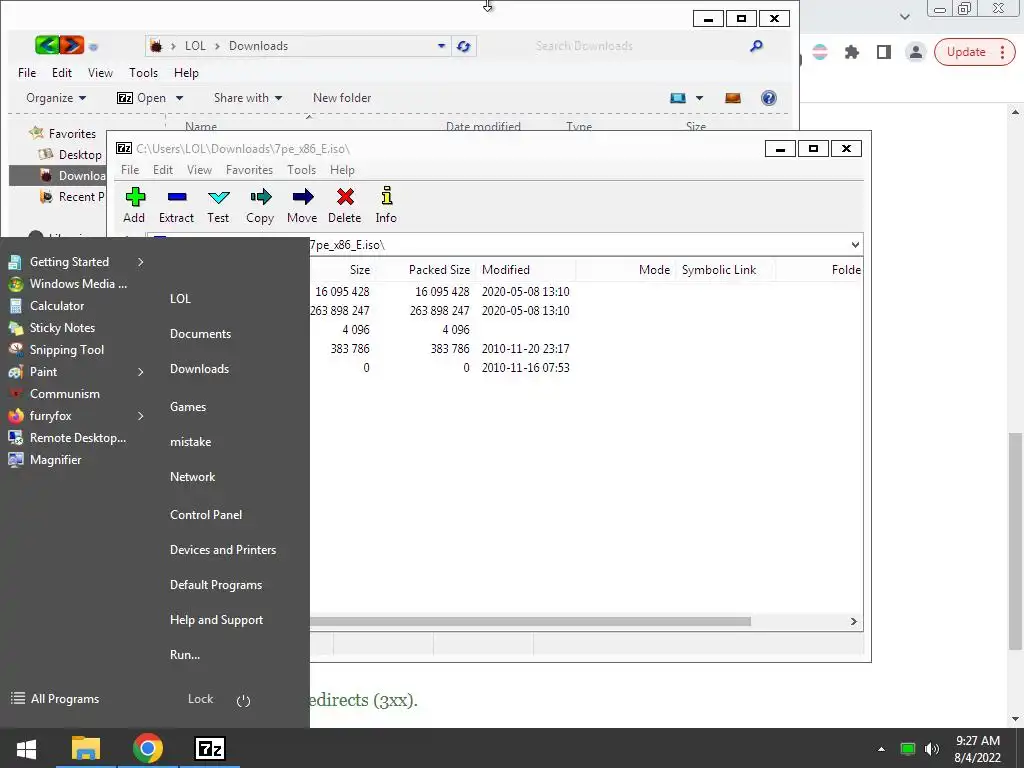1024x768 pixels.
Task: Expand the furryfox submenu arrow
Action: (140, 416)
